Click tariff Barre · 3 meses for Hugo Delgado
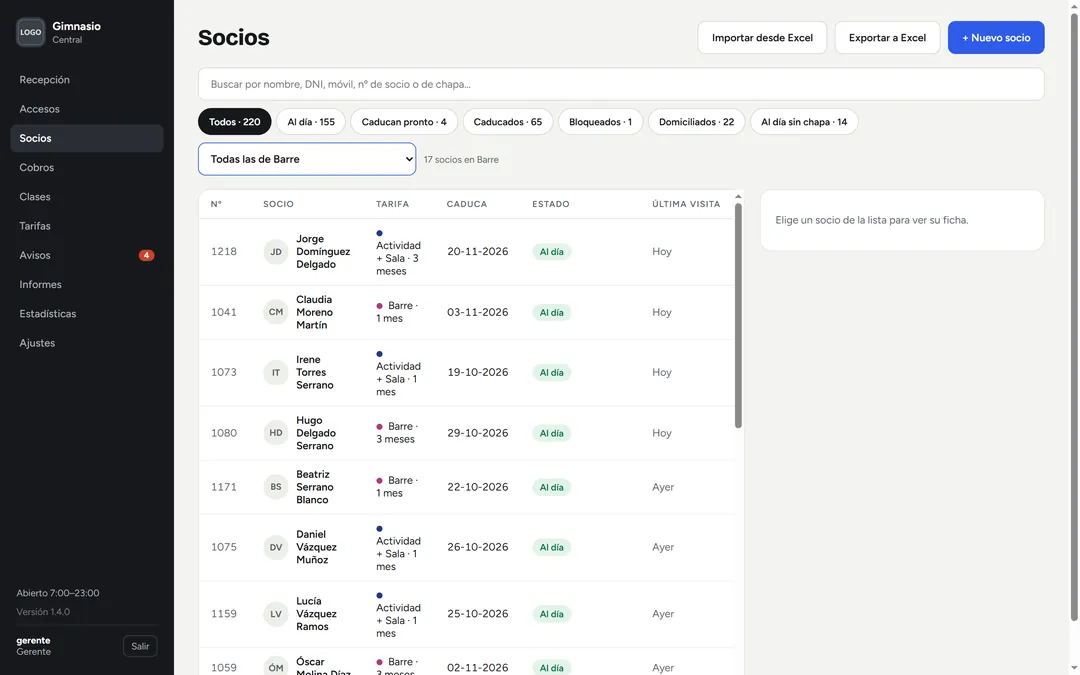 pyautogui.click(x=397, y=433)
